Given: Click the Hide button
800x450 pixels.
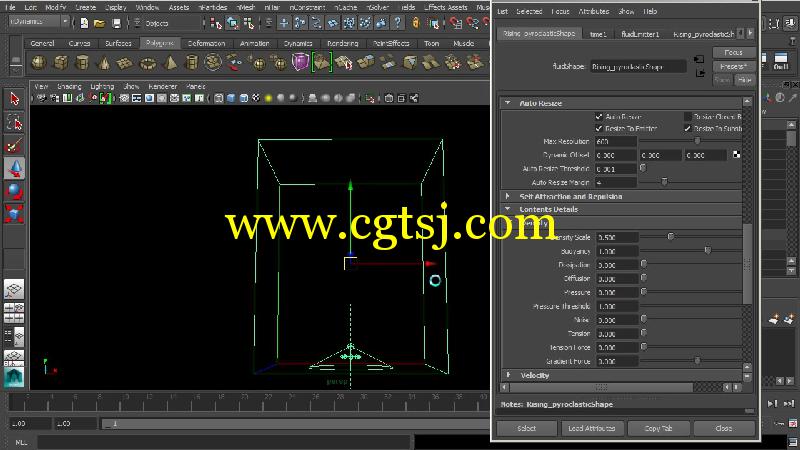Looking at the screenshot, I should click(745, 80).
